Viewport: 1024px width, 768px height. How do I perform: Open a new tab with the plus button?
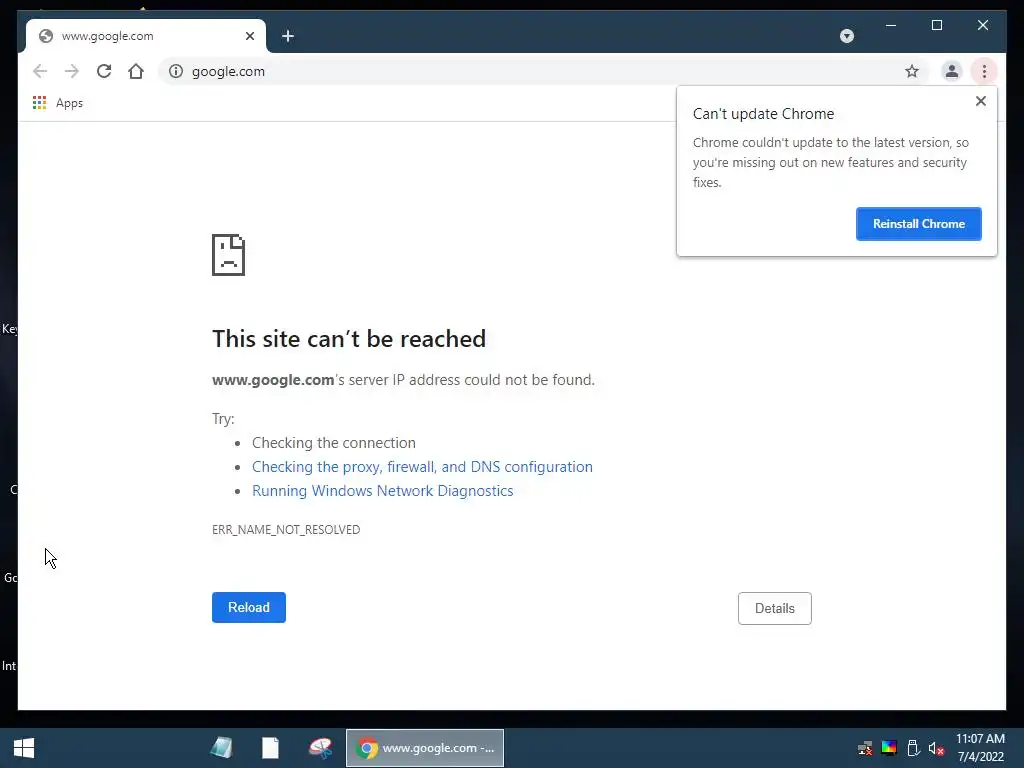coord(288,36)
